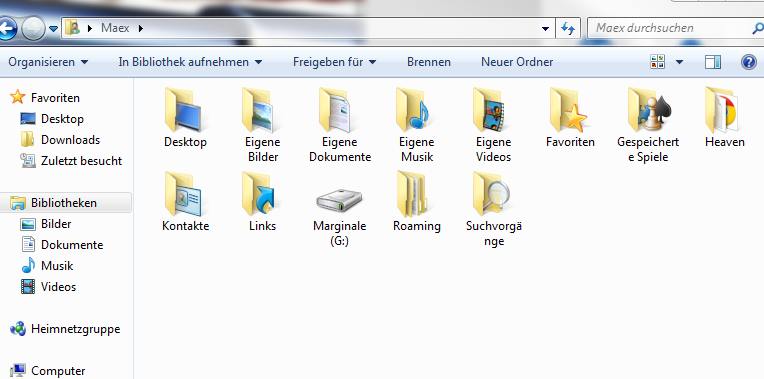The width and height of the screenshot is (764, 379).
Task: Click the search magnifier icon
Action: click(x=758, y=28)
